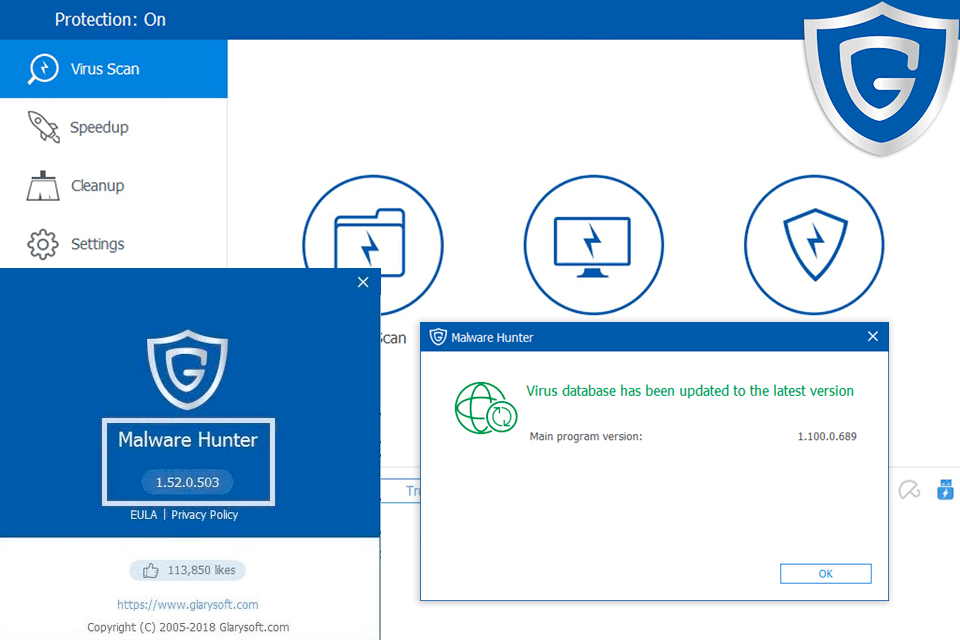Screen dimensions: 960x640
Task: Click the Settings gear icon
Action: pyautogui.click(x=43, y=244)
